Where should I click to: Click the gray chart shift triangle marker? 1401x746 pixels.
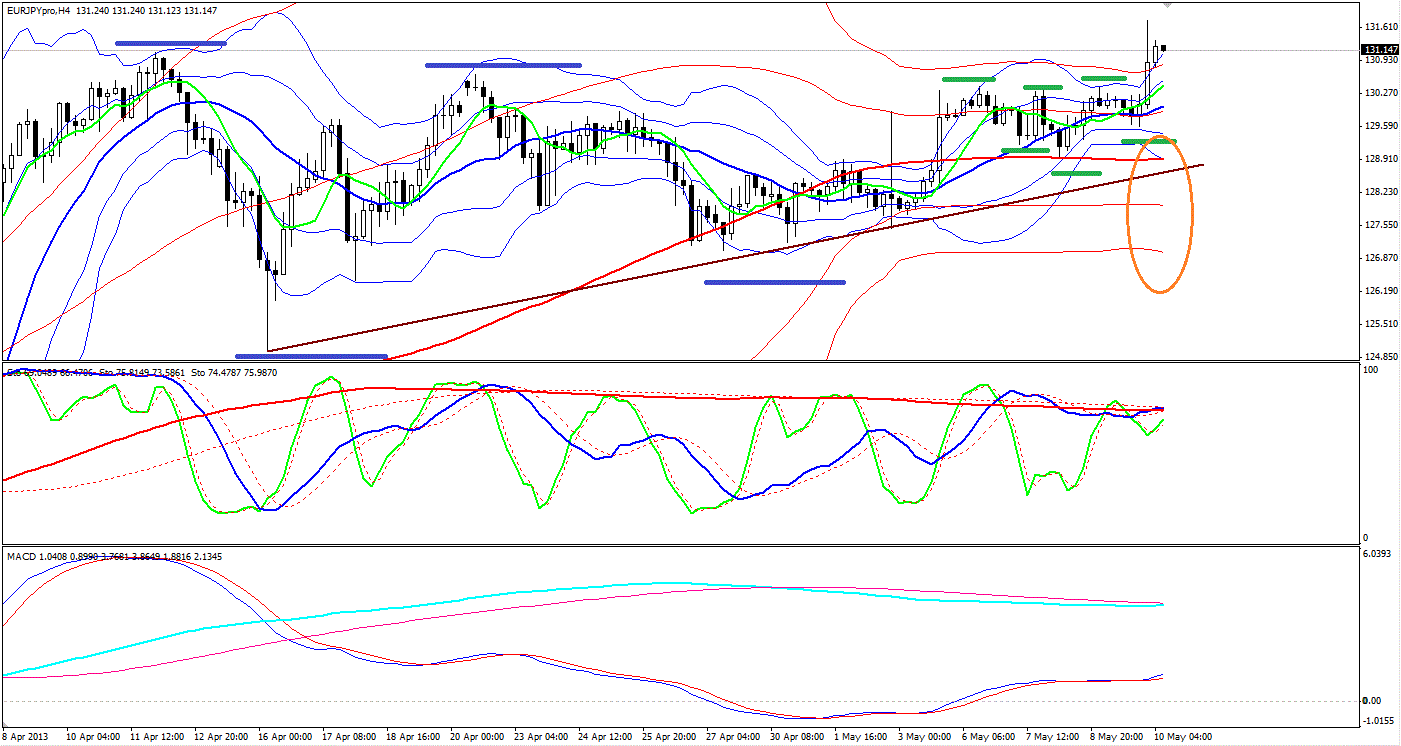(1168, 5)
